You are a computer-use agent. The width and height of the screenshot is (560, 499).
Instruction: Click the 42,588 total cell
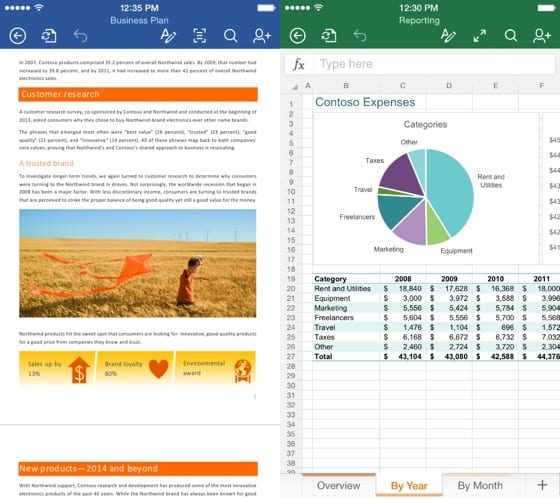[495, 356]
